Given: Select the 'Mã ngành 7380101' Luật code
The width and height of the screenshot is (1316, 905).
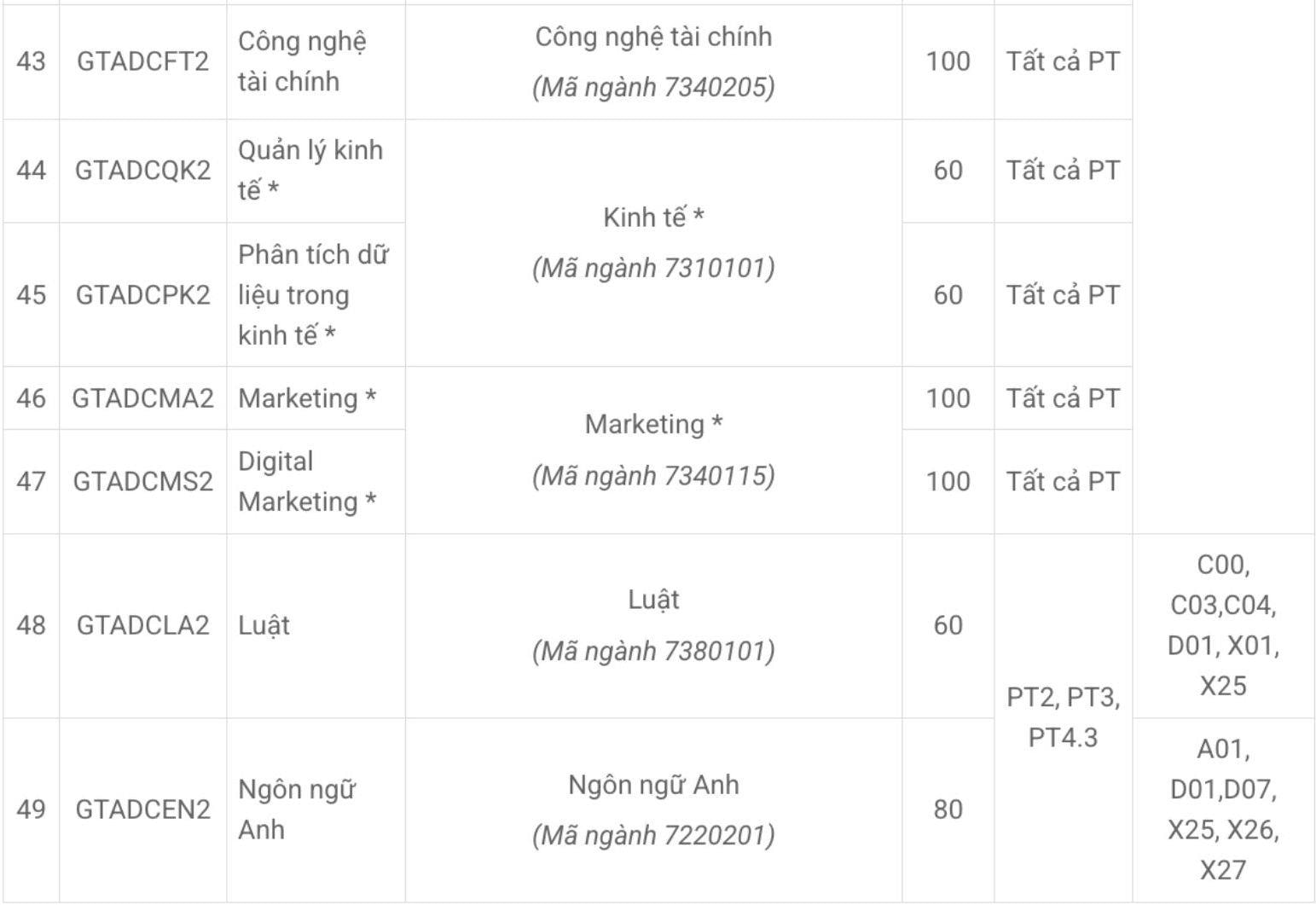Looking at the screenshot, I should coord(653,652).
